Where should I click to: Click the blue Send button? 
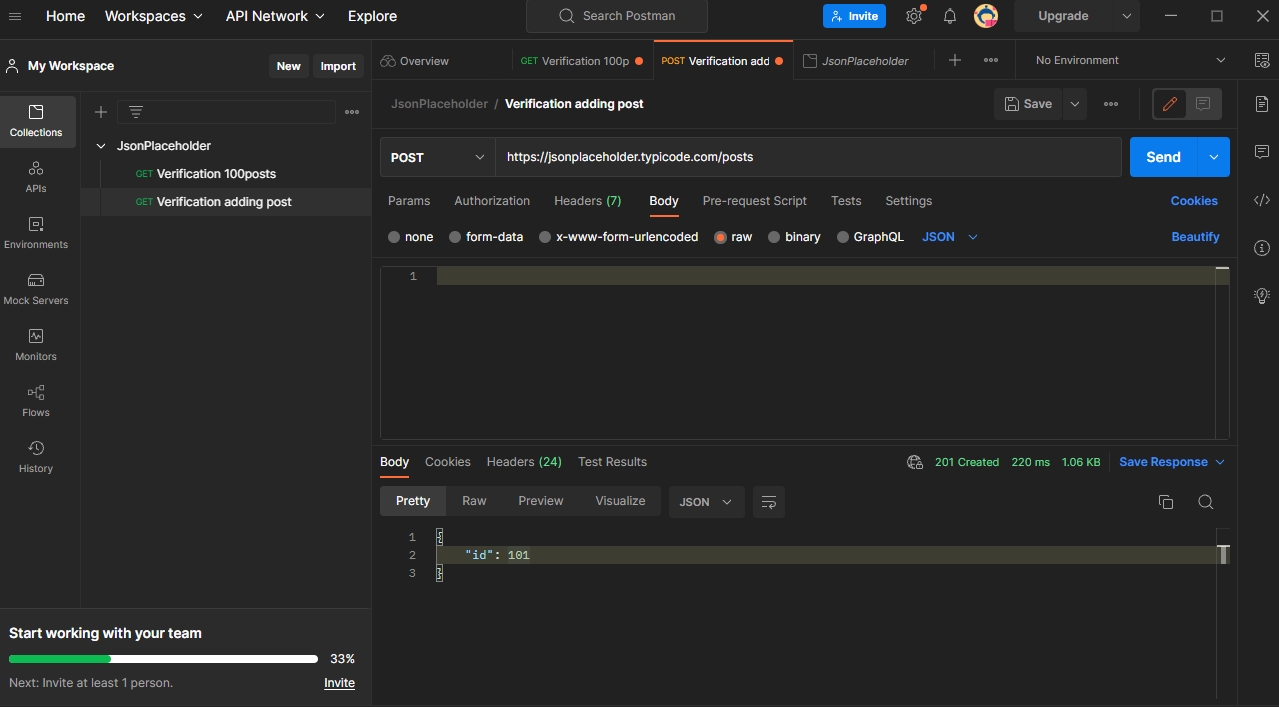coord(1163,157)
